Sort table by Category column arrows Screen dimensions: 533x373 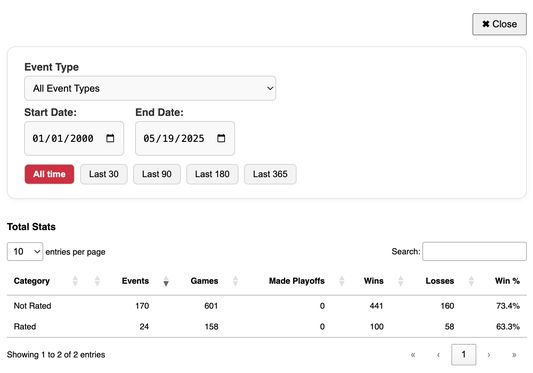click(x=75, y=281)
